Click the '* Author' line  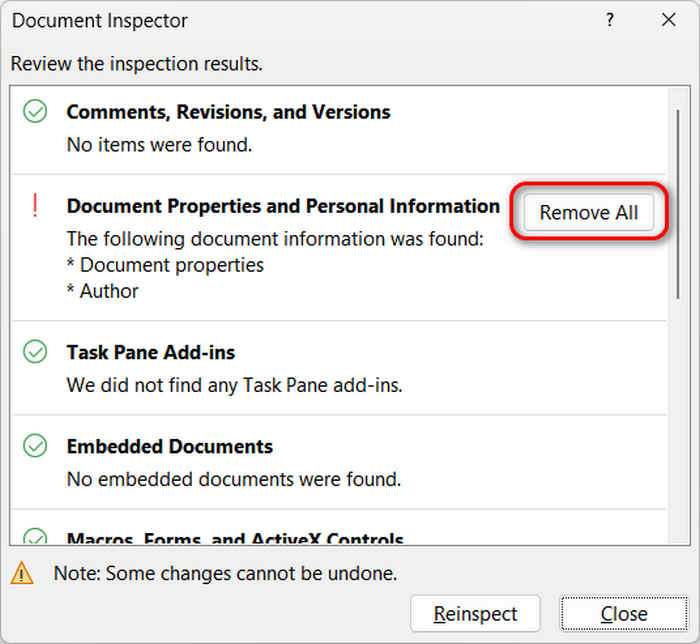(x=102, y=291)
